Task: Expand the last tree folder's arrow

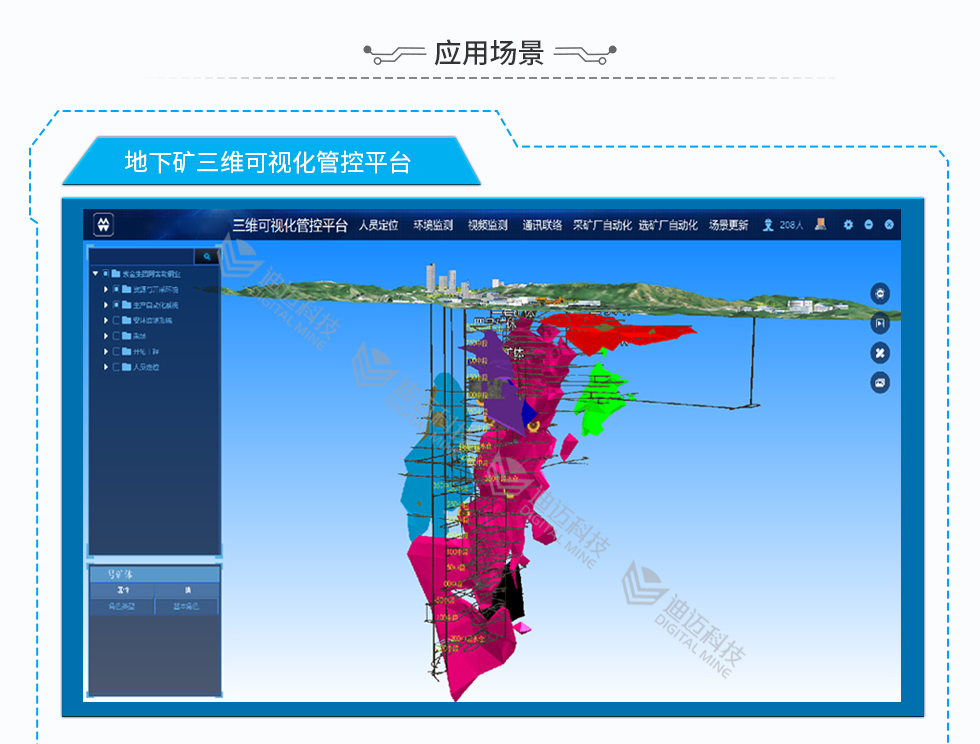Action: click(105, 367)
